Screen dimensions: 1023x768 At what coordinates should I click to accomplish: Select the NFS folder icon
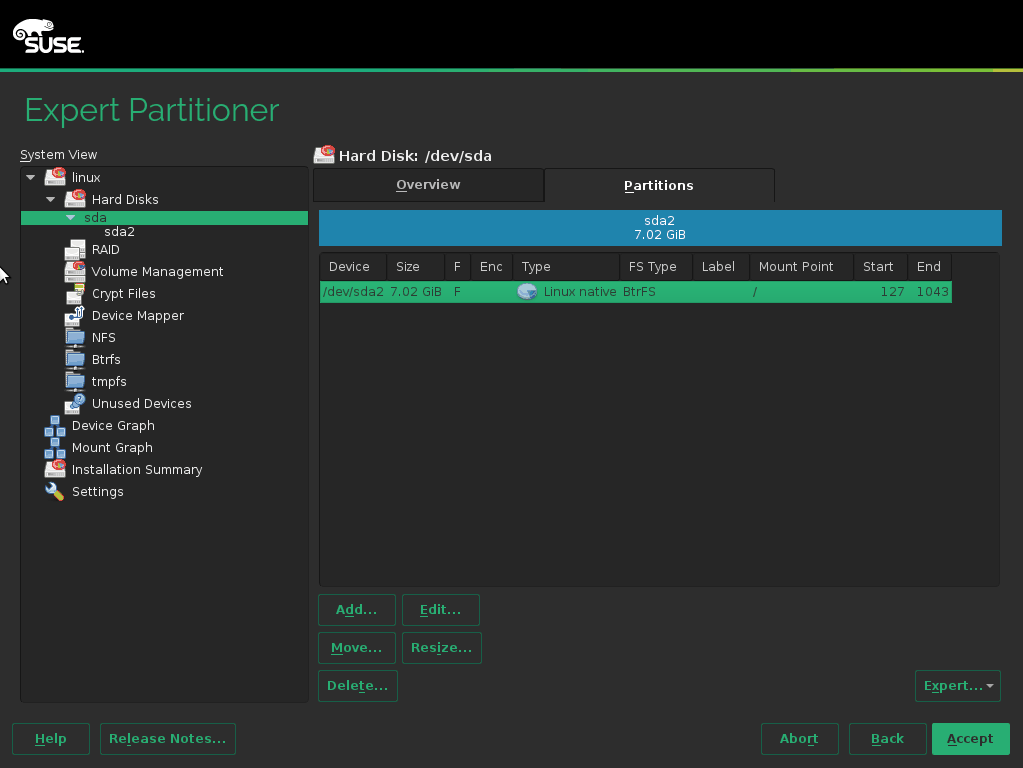click(x=75, y=338)
